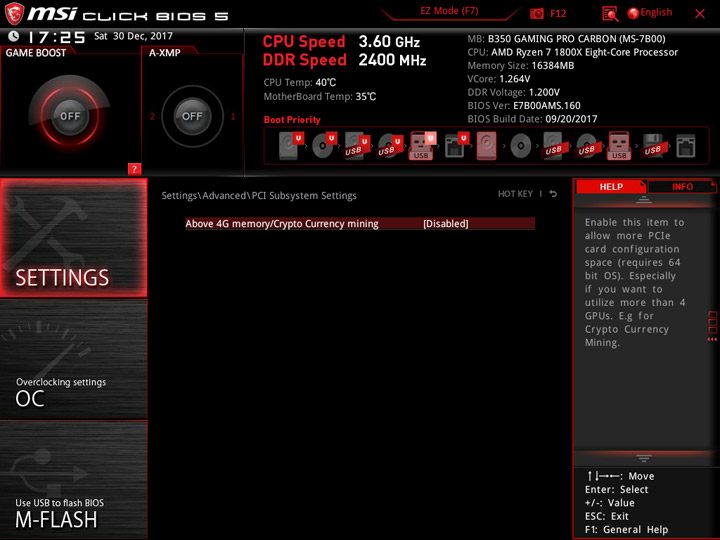Select A-XMP profile 1
720x540 pixels.
coord(233,116)
